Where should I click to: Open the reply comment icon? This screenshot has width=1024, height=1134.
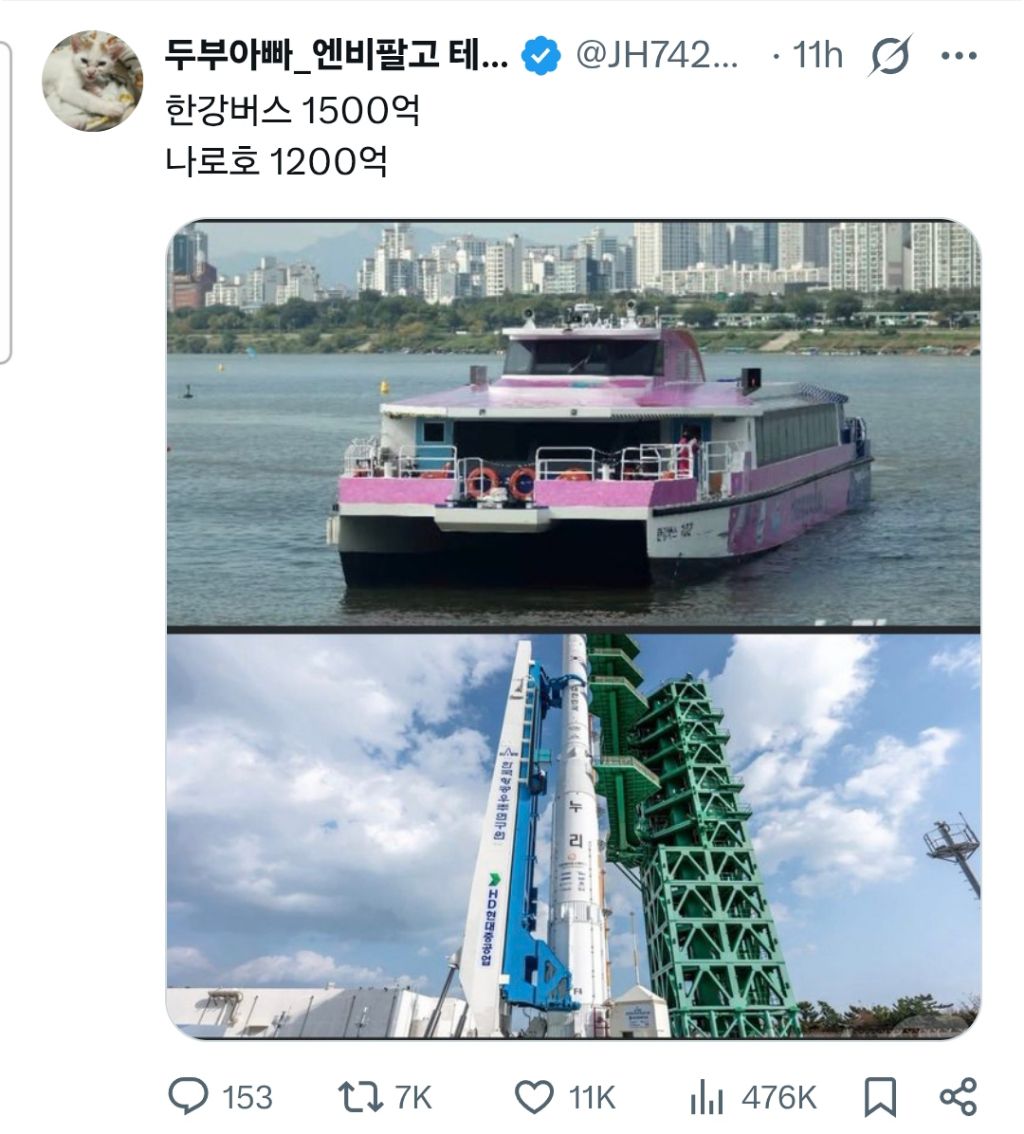(188, 1096)
